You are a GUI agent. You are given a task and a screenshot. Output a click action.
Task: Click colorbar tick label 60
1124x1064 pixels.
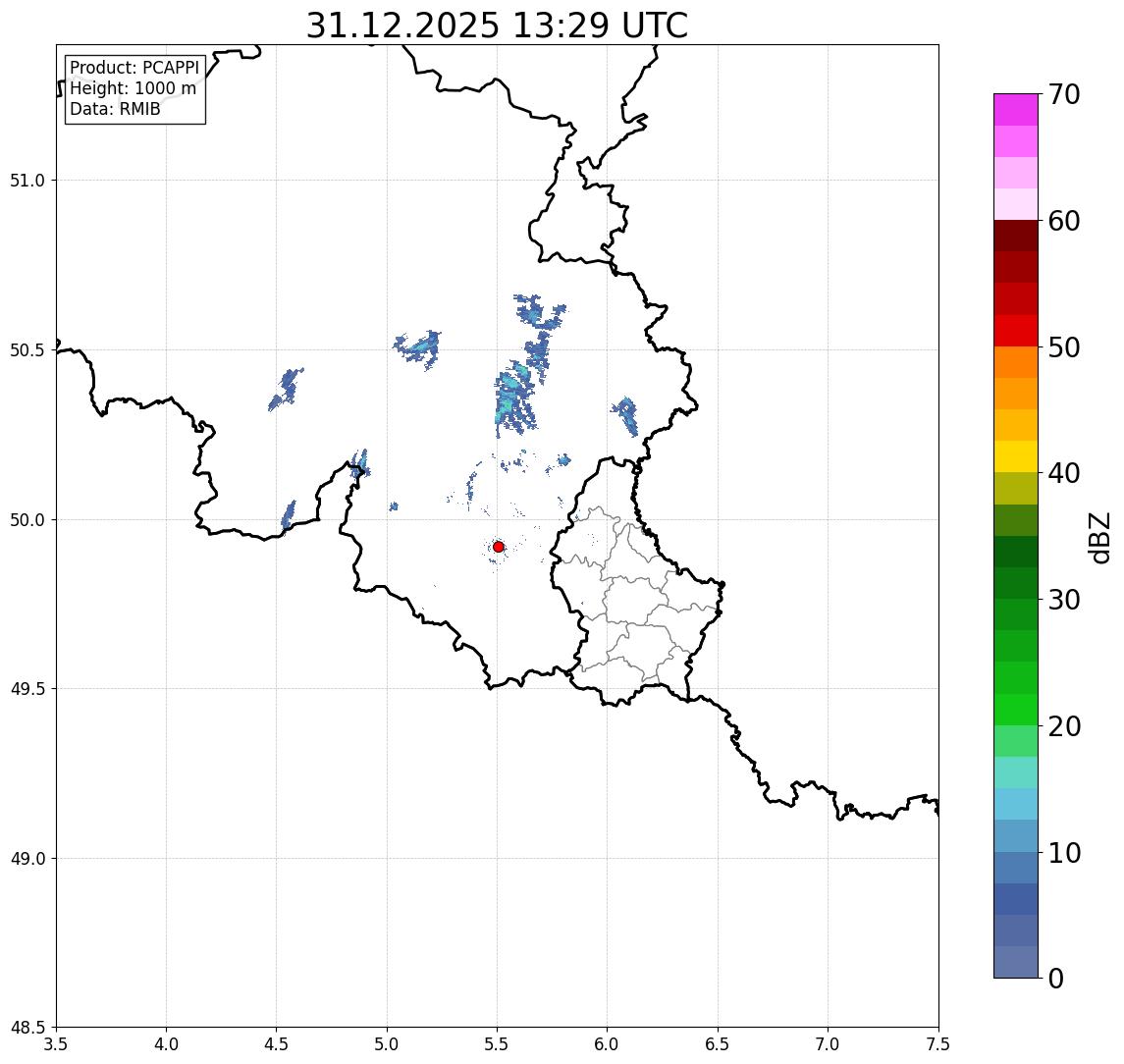tap(1064, 222)
